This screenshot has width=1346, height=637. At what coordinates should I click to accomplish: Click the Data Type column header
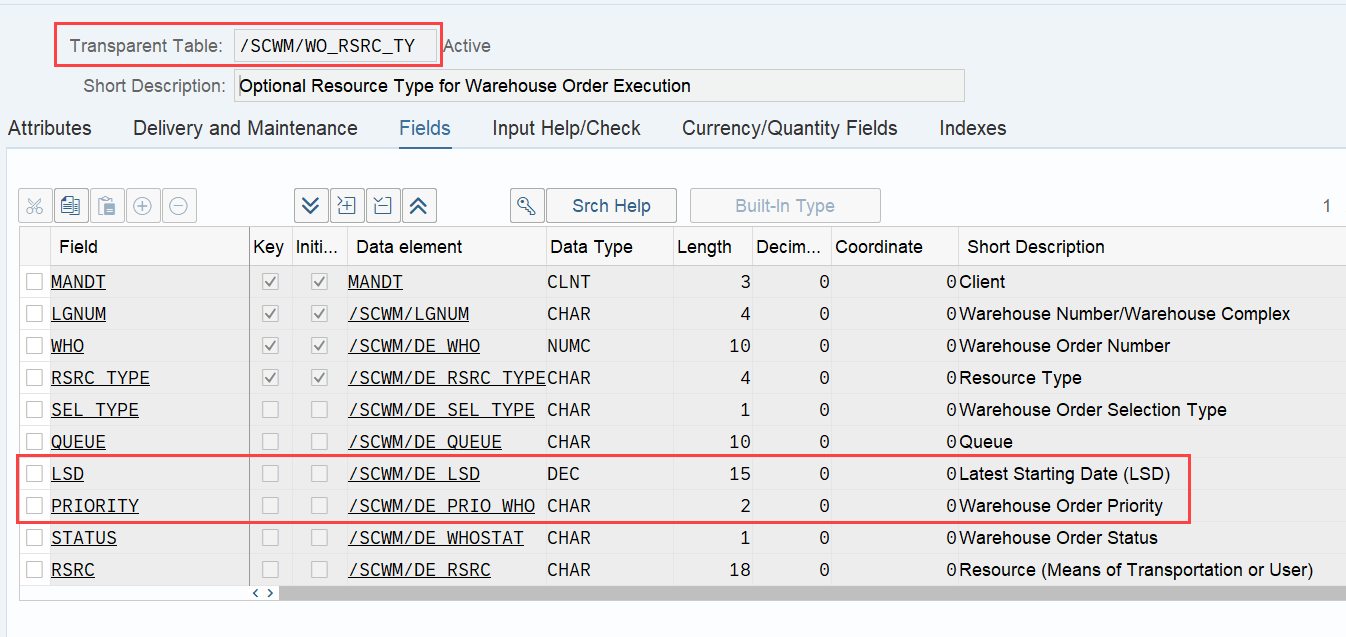point(608,247)
